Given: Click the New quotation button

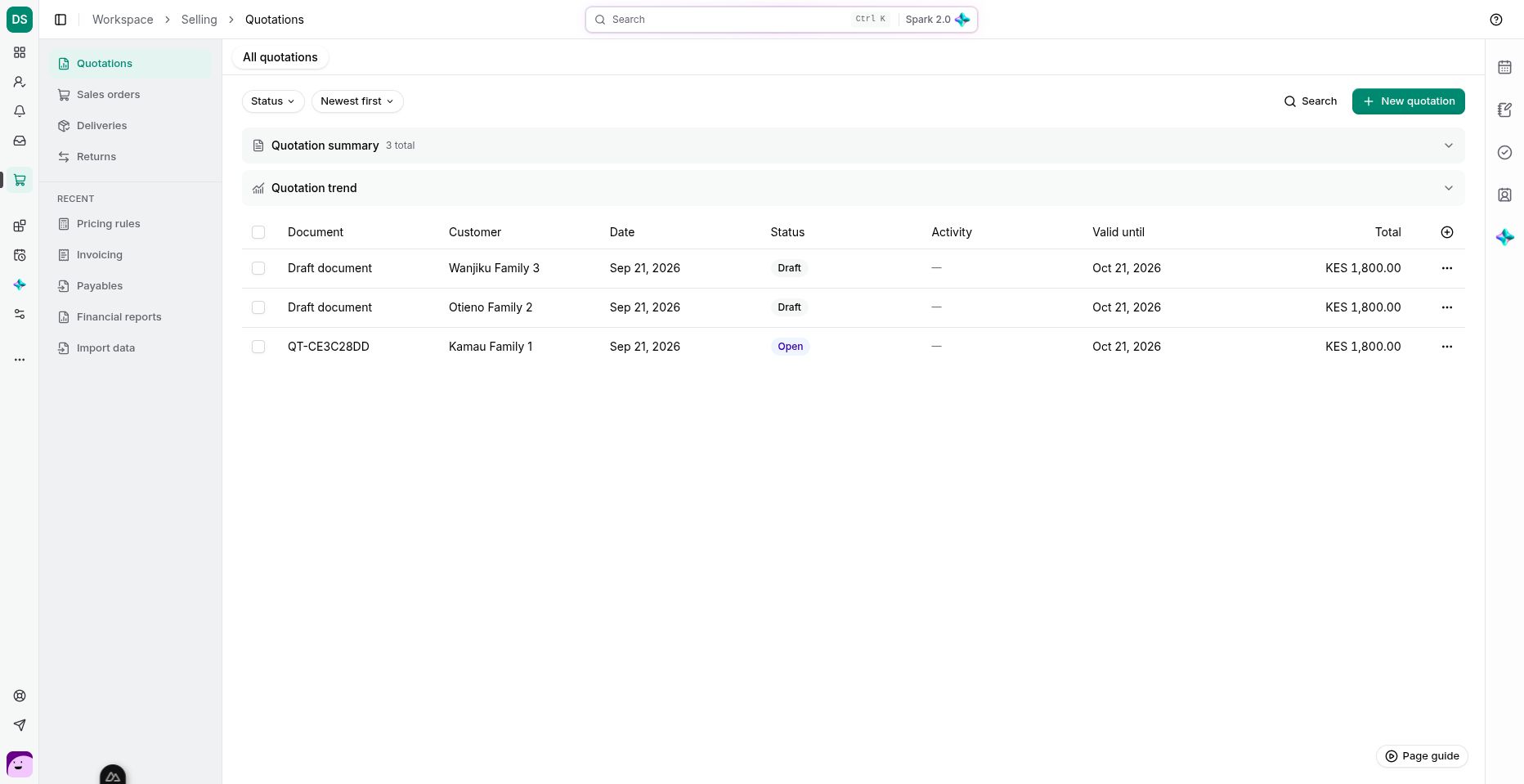Looking at the screenshot, I should coord(1408,101).
